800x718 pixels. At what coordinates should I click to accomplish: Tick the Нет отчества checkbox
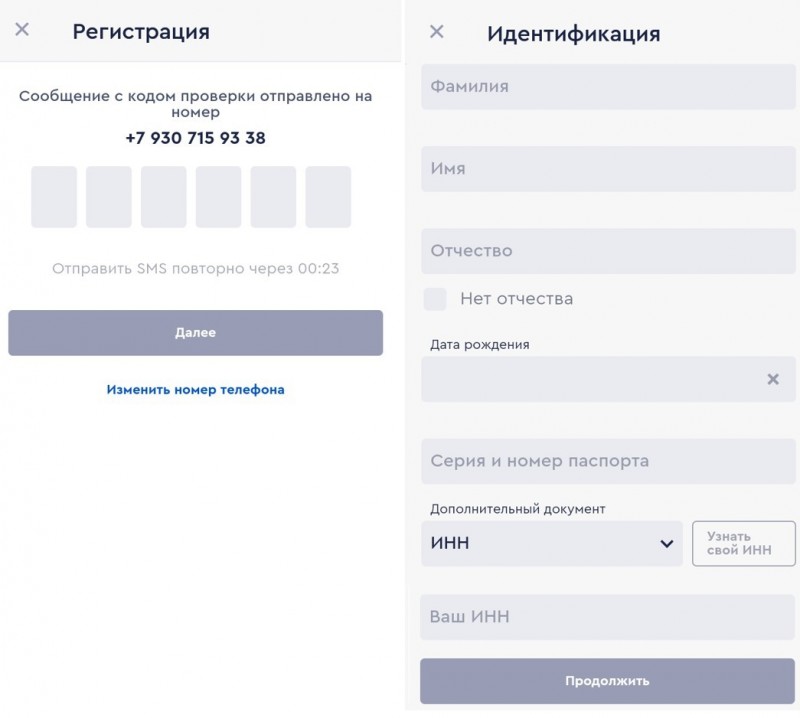coord(435,299)
